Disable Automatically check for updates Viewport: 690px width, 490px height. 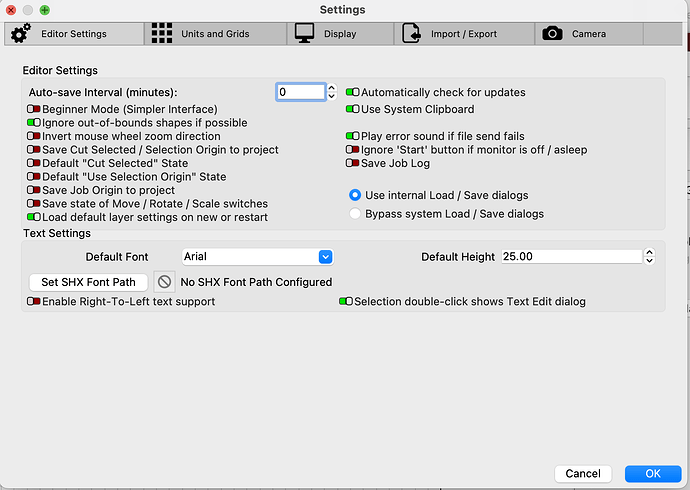[353, 92]
